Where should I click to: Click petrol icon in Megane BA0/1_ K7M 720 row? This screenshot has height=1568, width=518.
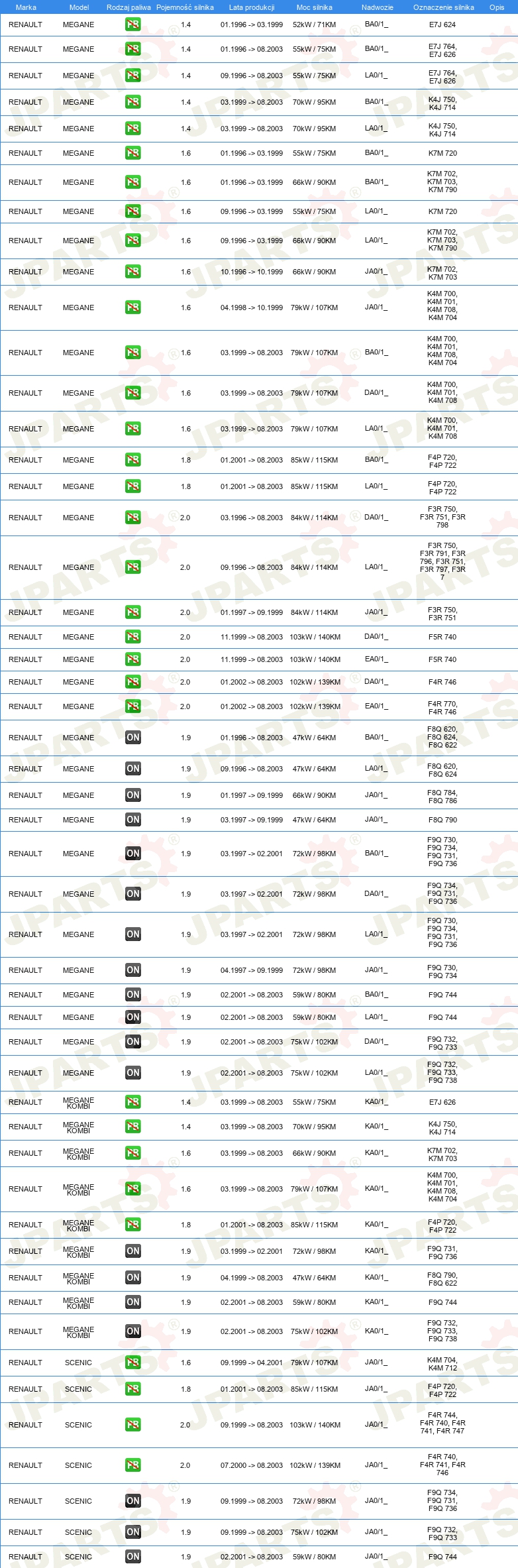click(x=132, y=153)
